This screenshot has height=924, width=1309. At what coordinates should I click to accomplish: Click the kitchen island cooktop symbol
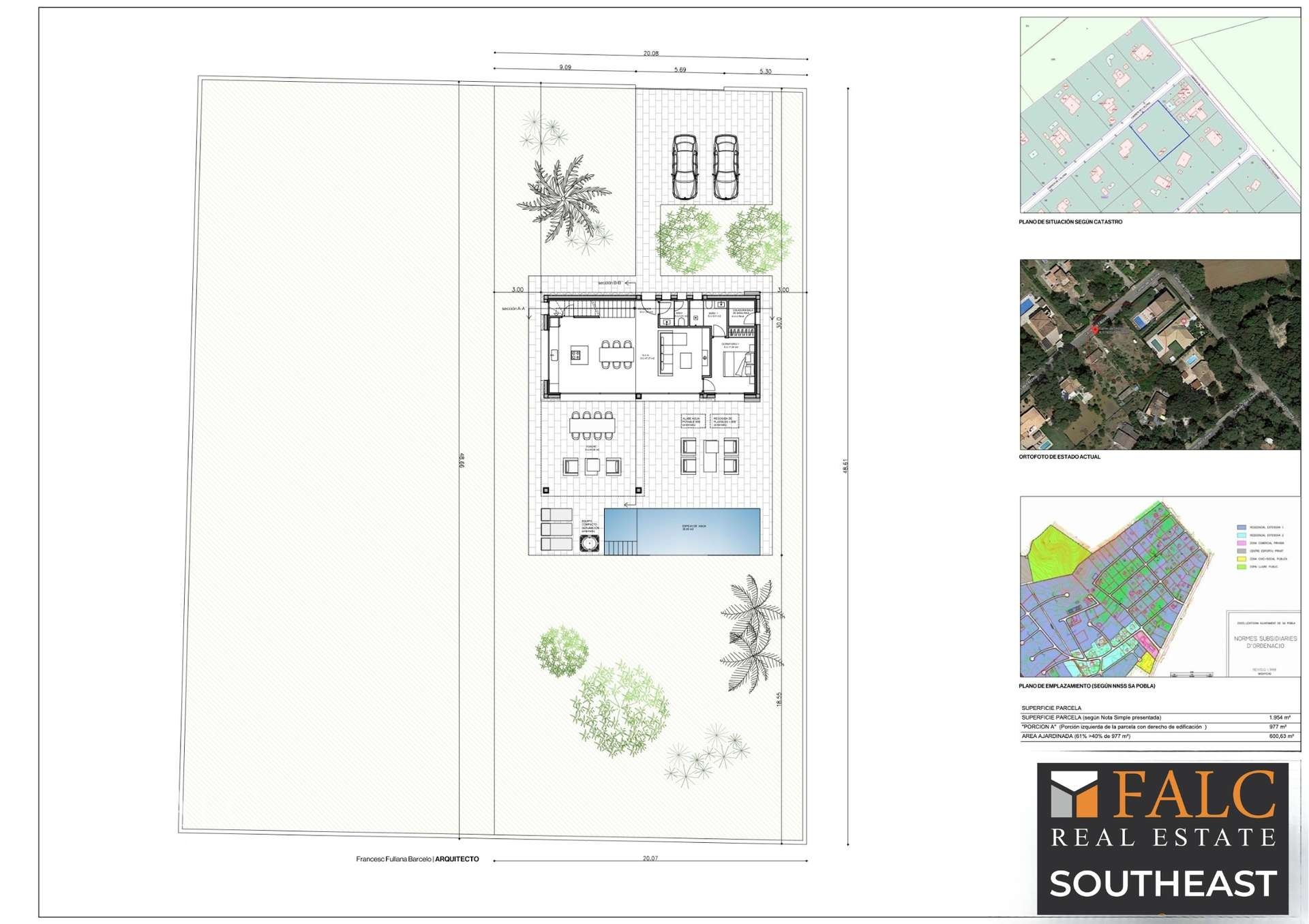(x=576, y=354)
